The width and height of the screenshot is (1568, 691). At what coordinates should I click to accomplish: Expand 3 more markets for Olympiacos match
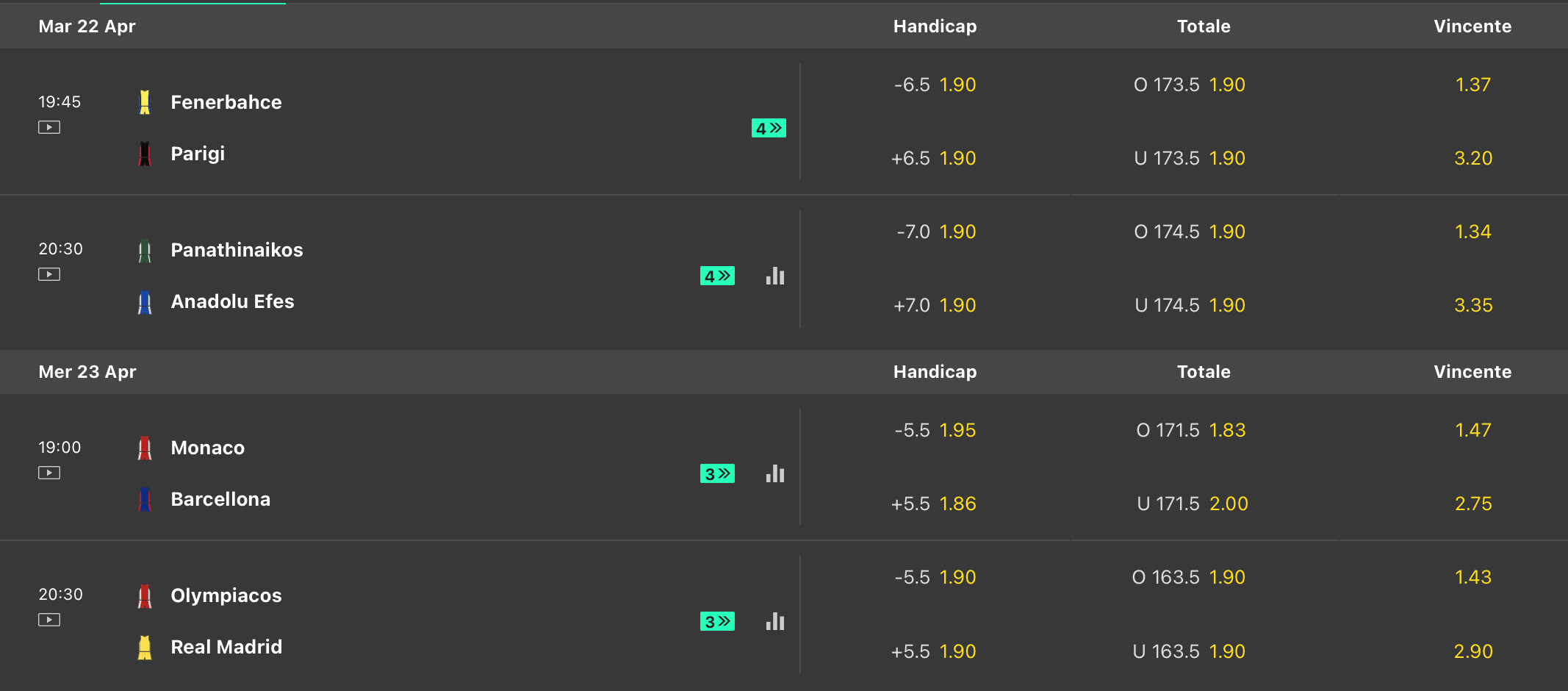pyautogui.click(x=717, y=622)
